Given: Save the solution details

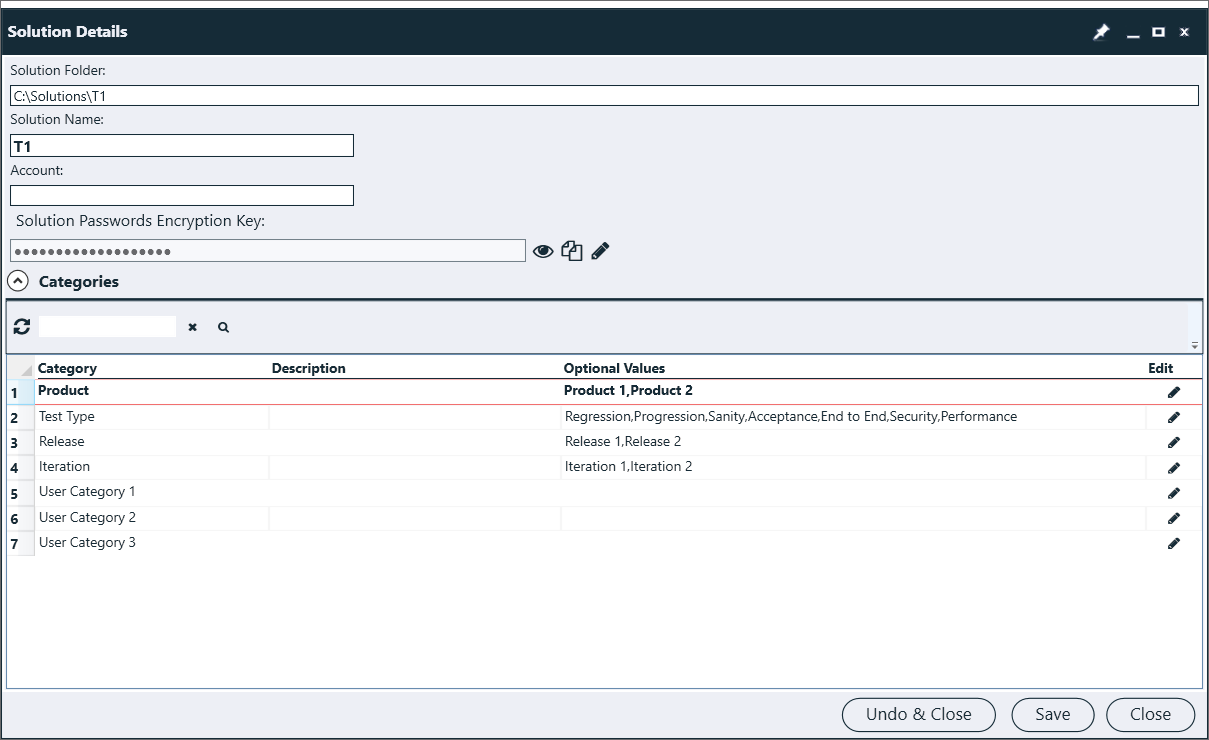Looking at the screenshot, I should (x=1052, y=714).
